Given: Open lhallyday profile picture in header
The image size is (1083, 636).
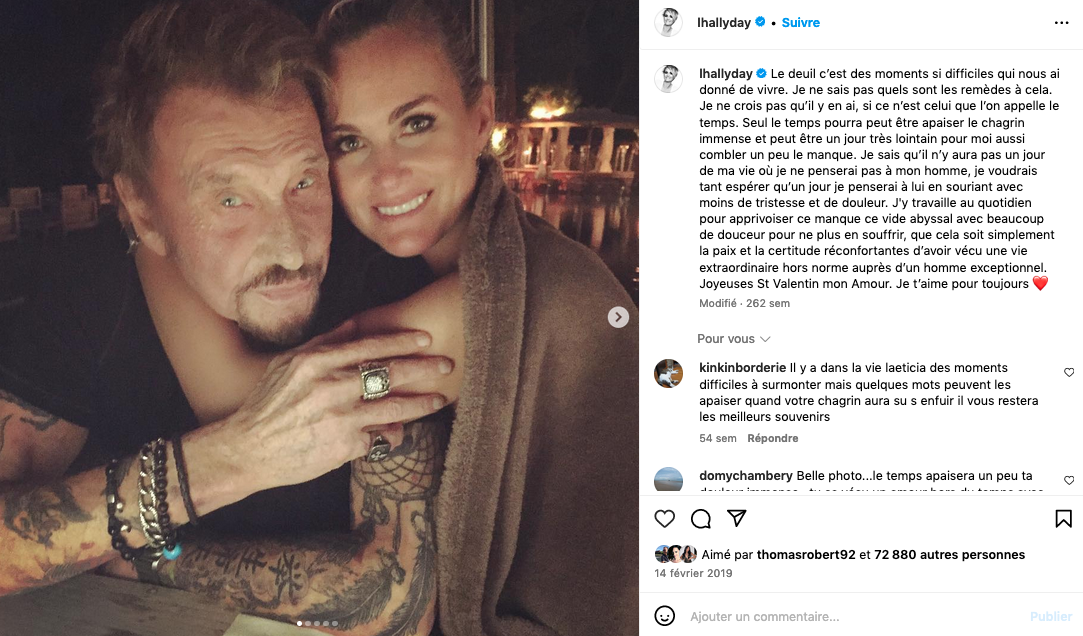Looking at the screenshot, I should point(668,22).
